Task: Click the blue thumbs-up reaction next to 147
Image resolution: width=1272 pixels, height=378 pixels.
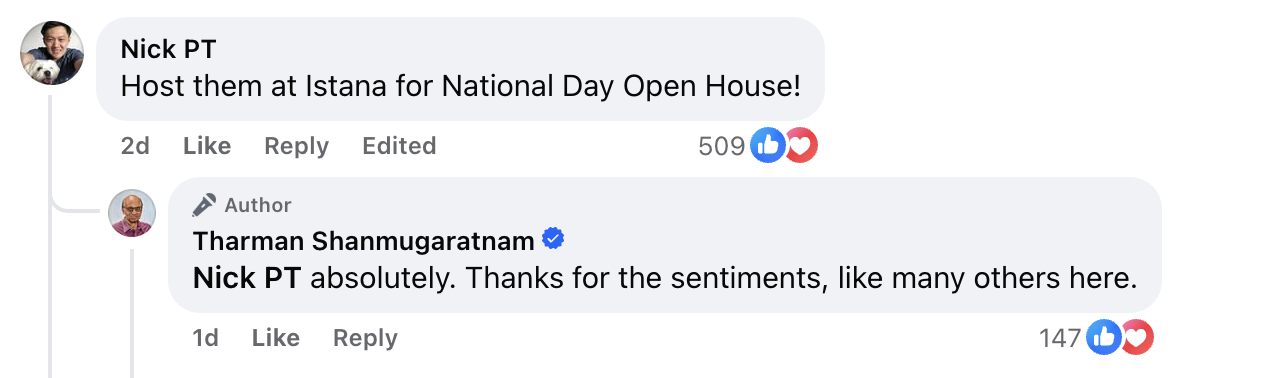Action: click(1104, 338)
